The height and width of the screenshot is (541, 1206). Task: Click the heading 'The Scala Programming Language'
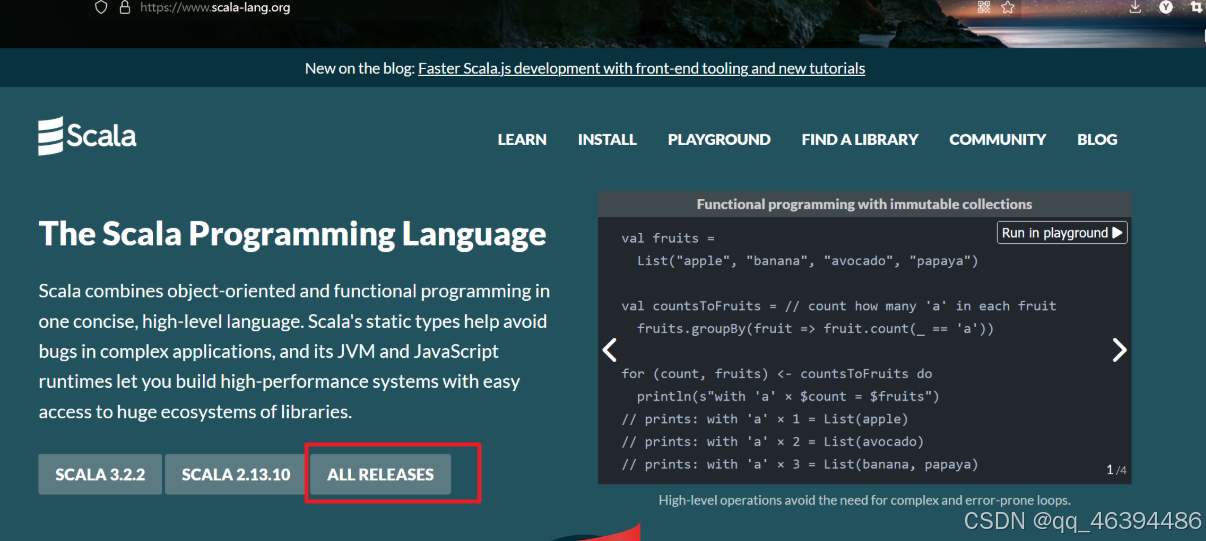click(292, 234)
